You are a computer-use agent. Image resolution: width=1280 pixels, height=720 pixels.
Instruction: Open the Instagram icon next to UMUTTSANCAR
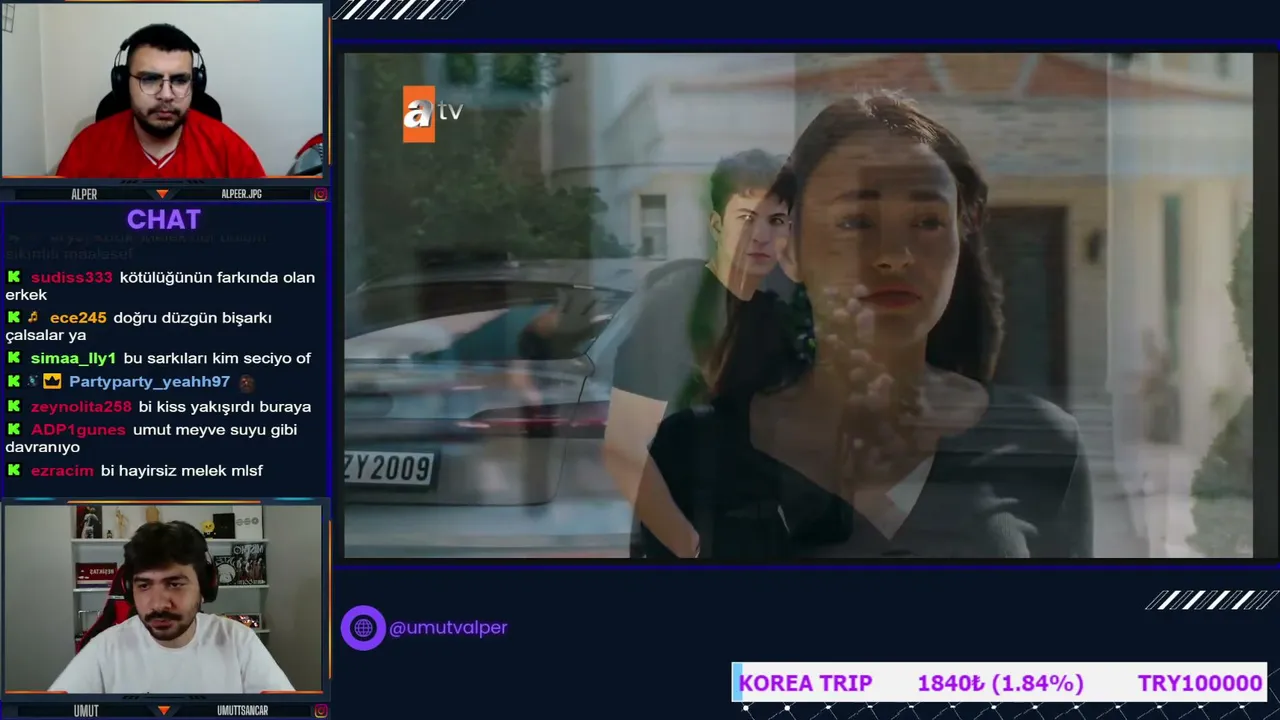point(320,711)
